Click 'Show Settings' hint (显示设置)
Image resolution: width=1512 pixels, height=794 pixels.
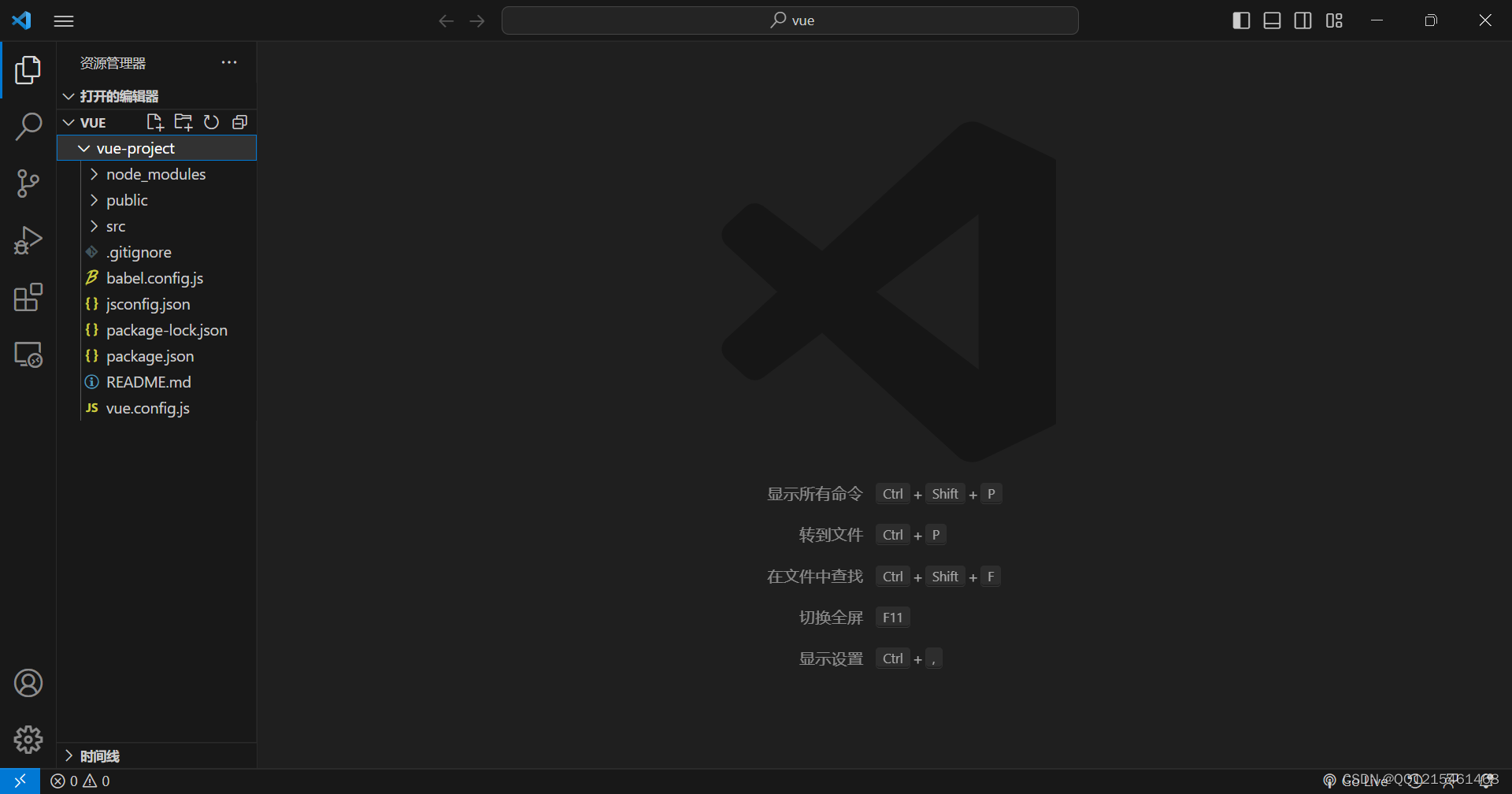831,659
